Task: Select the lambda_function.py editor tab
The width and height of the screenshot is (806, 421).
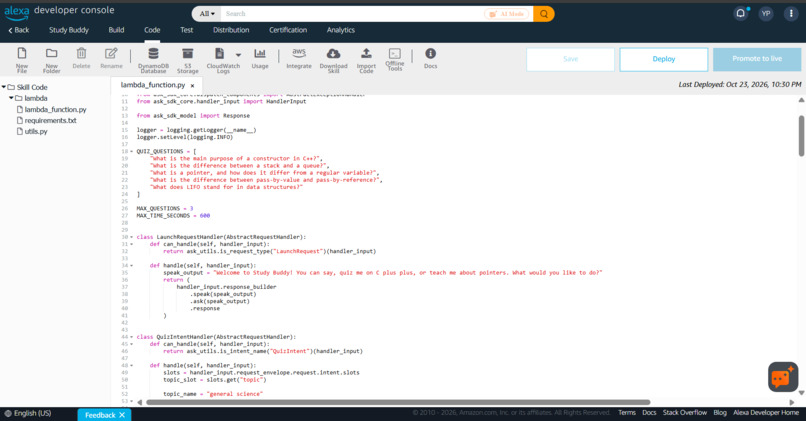Action: click(x=153, y=85)
